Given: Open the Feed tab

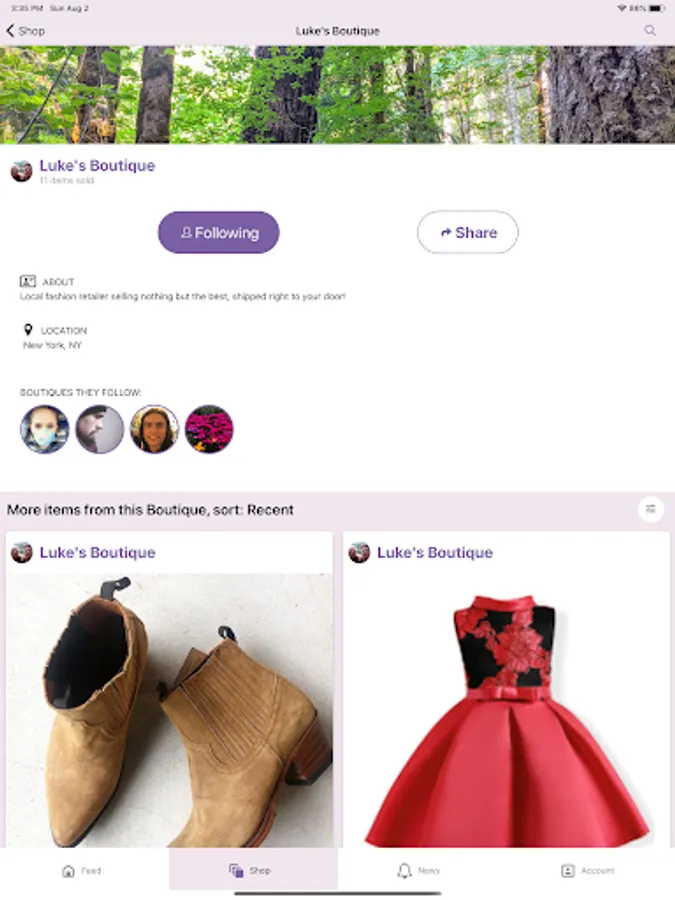Looking at the screenshot, I should point(82,871).
